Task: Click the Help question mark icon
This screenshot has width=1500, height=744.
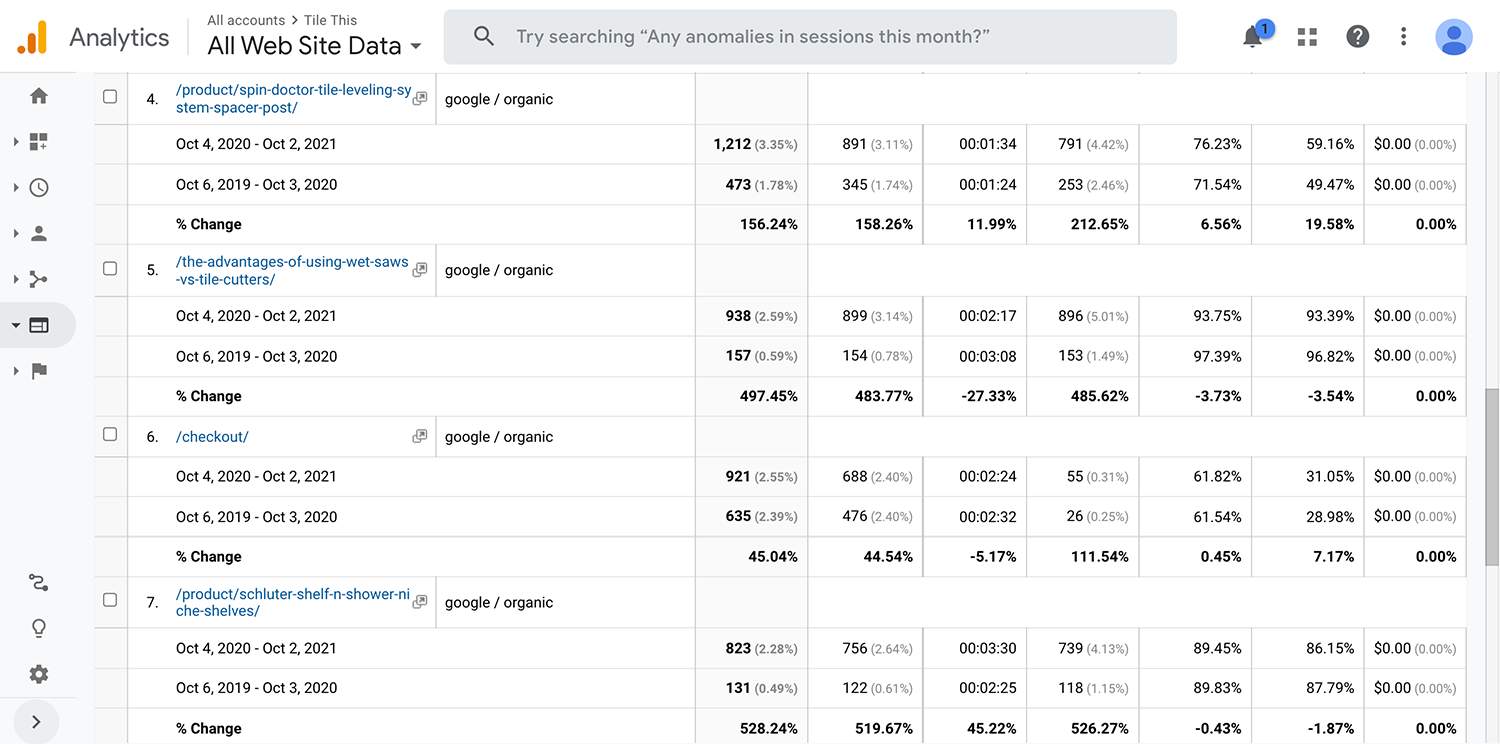Action: (1357, 37)
